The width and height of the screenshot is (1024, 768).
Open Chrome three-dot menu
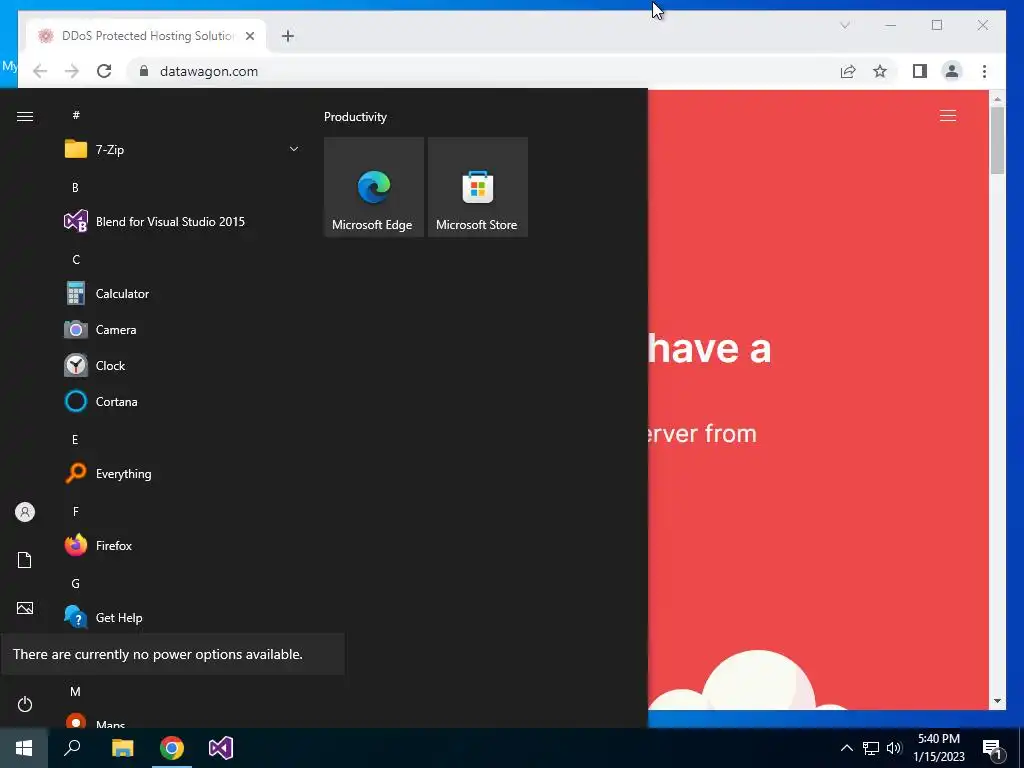(984, 71)
